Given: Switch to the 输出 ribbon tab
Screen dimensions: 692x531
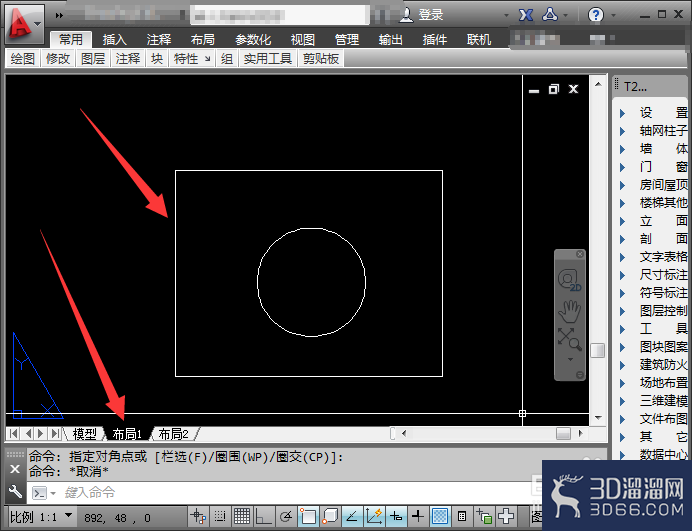Looking at the screenshot, I should (x=391, y=40).
